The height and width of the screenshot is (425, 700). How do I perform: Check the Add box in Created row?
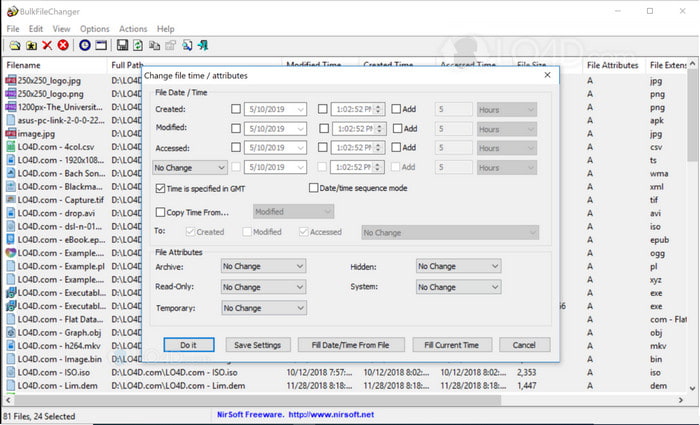(x=396, y=109)
